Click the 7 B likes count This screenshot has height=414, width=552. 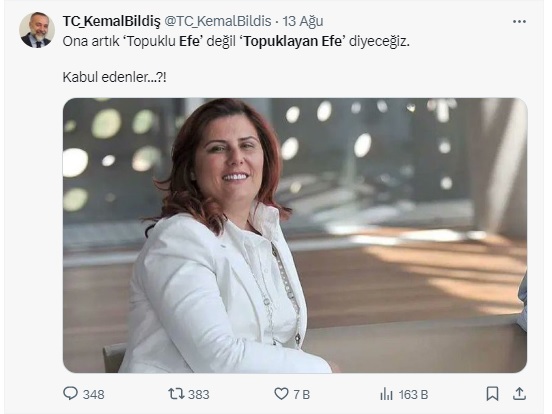[302, 394]
